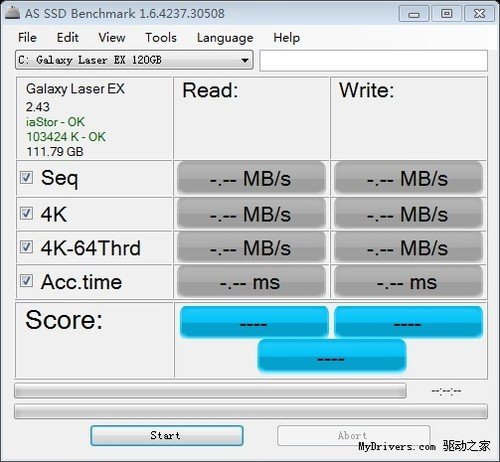Minimize the AS SSD Benchmark window
The height and width of the screenshot is (462, 500).
(414, 14)
